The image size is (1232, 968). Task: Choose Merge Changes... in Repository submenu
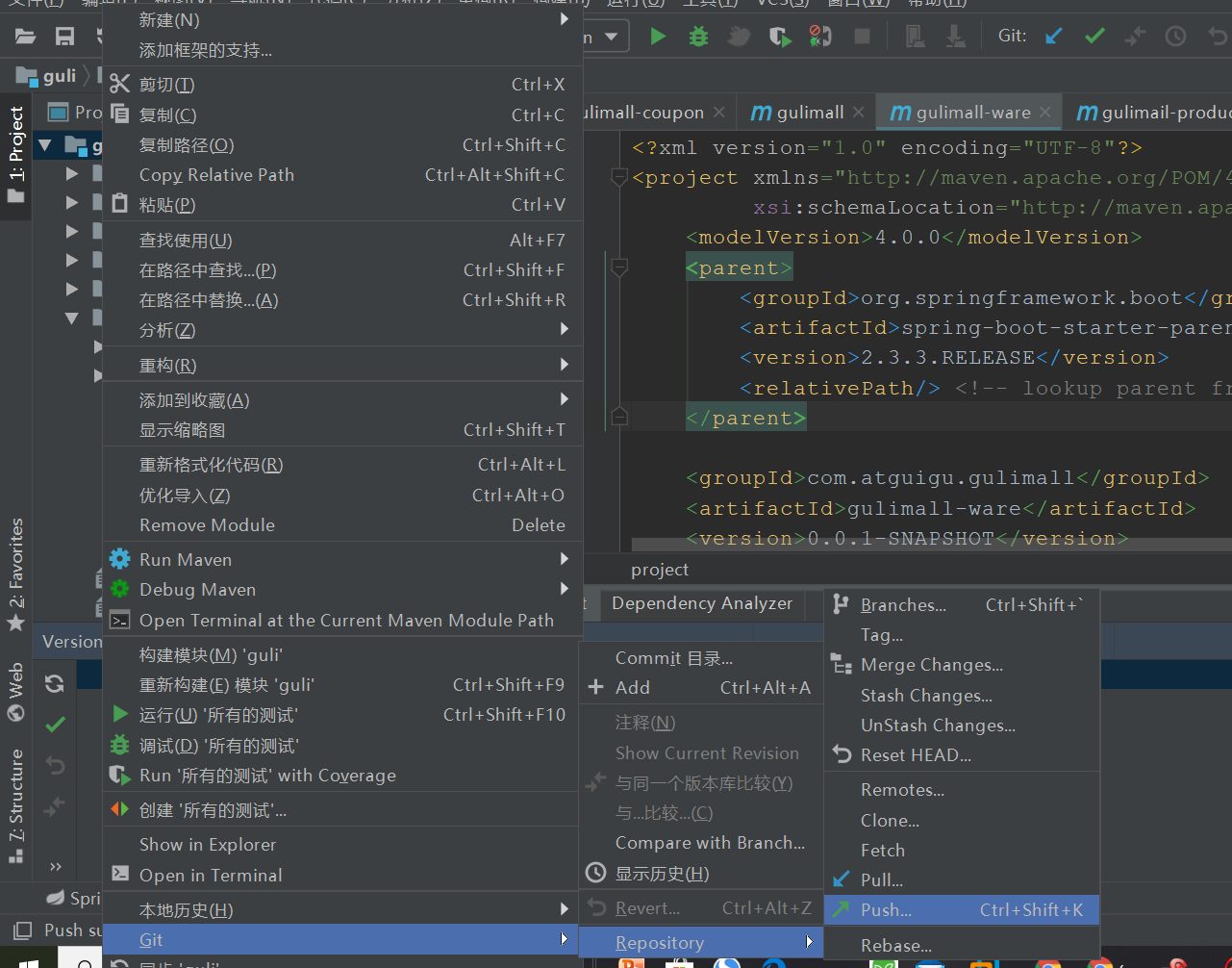point(962,665)
